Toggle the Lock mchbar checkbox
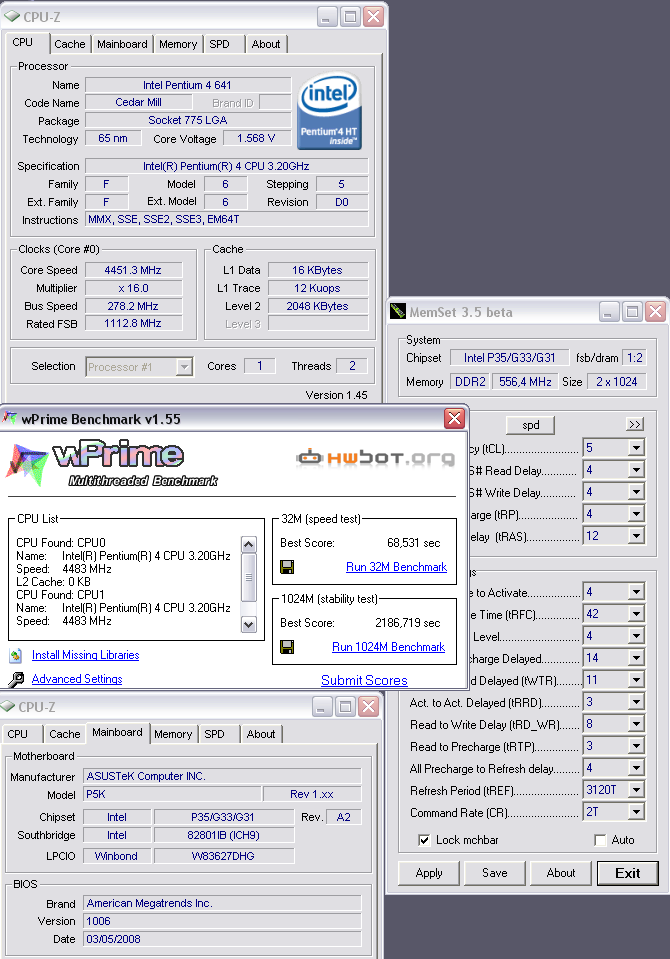 pos(423,840)
